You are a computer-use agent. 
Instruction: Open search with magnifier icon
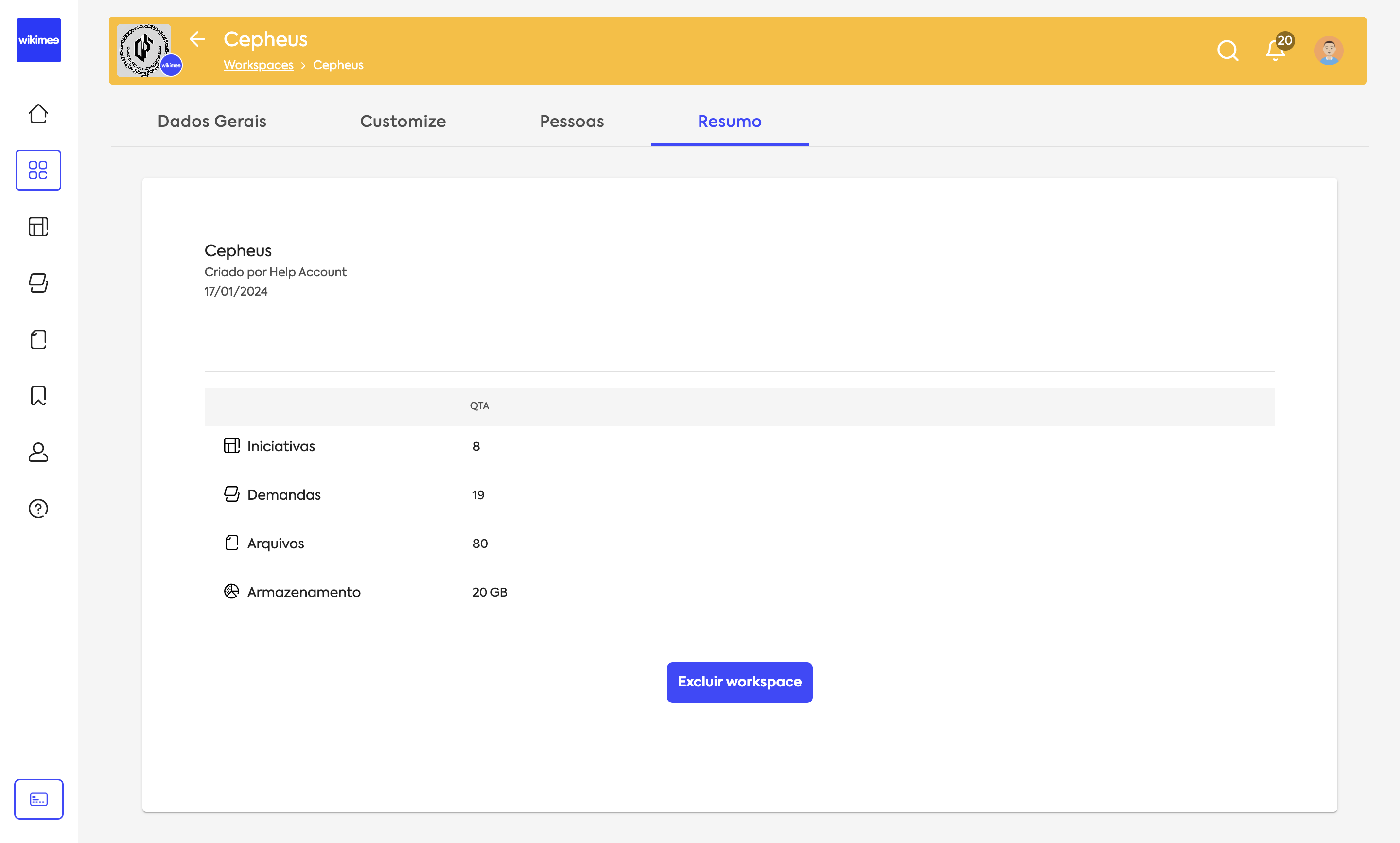point(1227,51)
